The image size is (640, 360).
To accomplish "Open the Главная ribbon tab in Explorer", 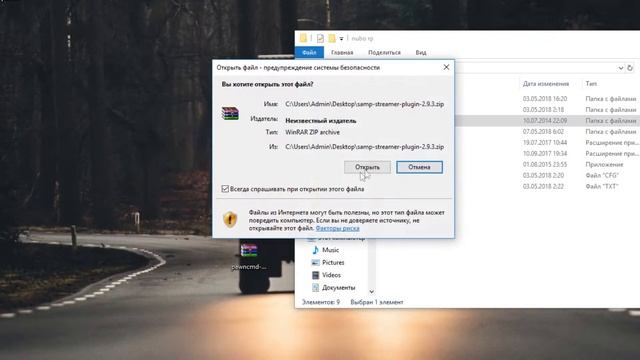I will [x=342, y=52].
